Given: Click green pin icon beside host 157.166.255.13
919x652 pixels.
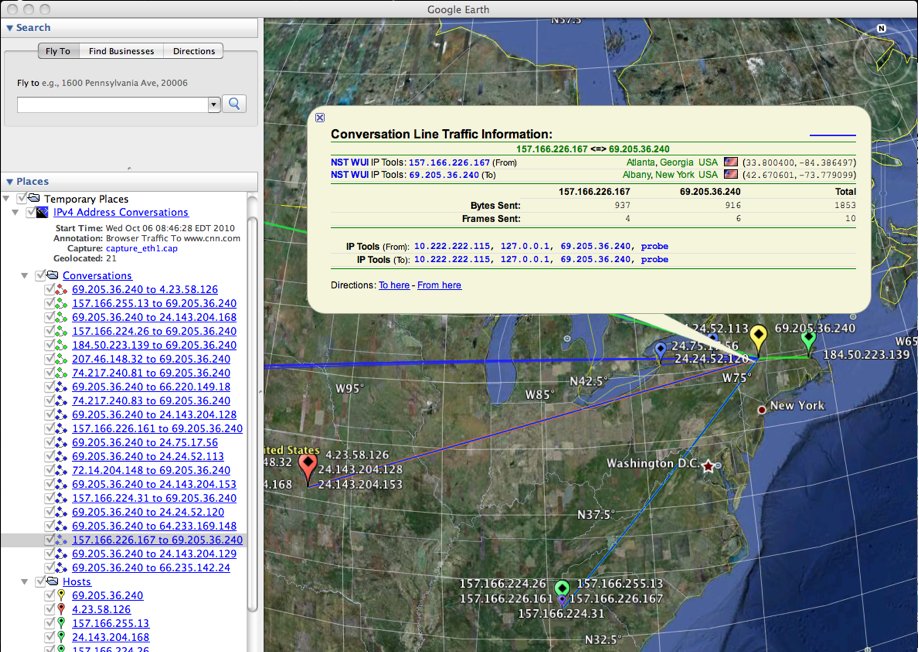Looking at the screenshot, I should click(x=61, y=623).
